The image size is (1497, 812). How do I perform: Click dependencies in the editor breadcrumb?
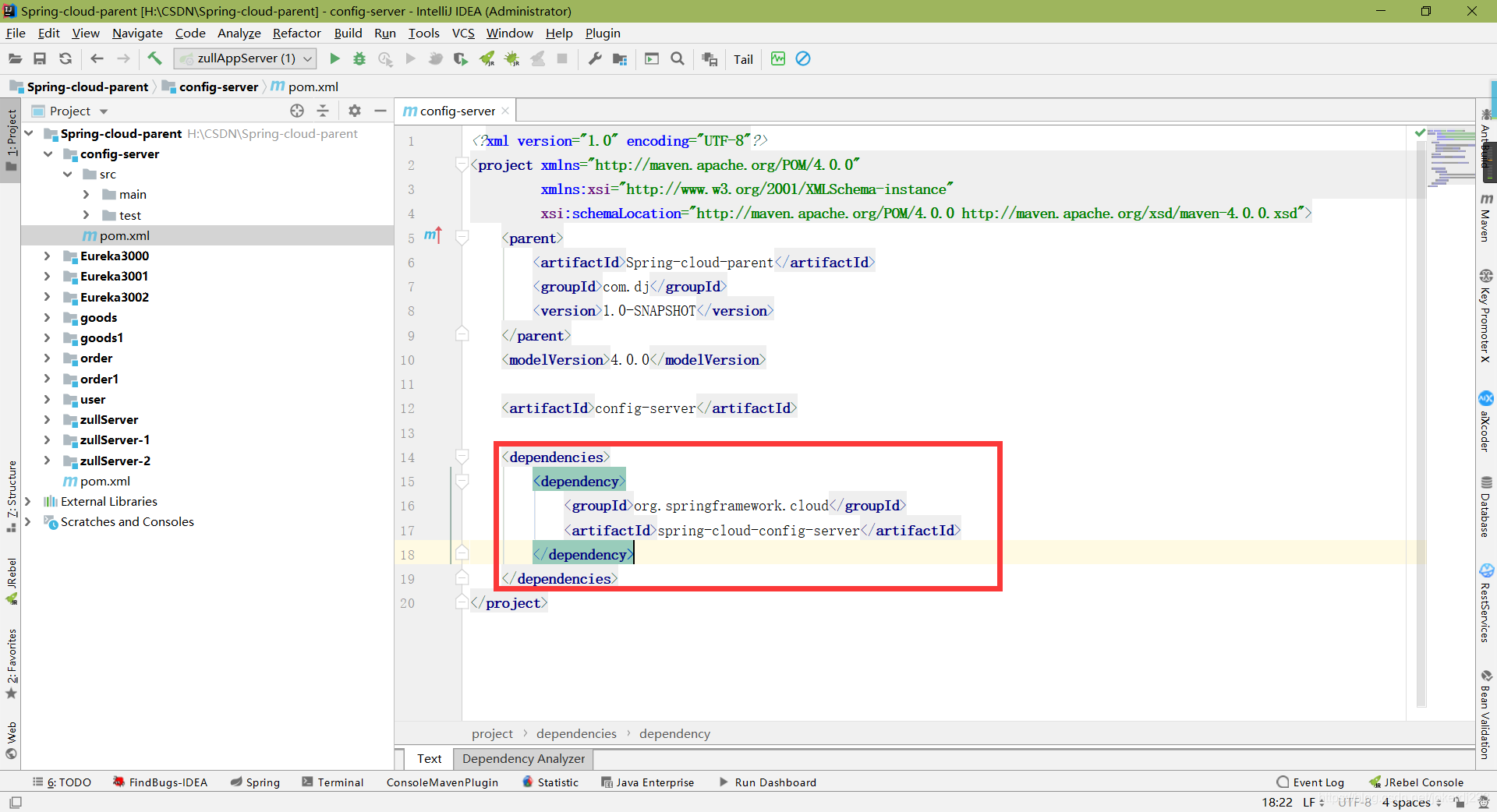pos(576,733)
